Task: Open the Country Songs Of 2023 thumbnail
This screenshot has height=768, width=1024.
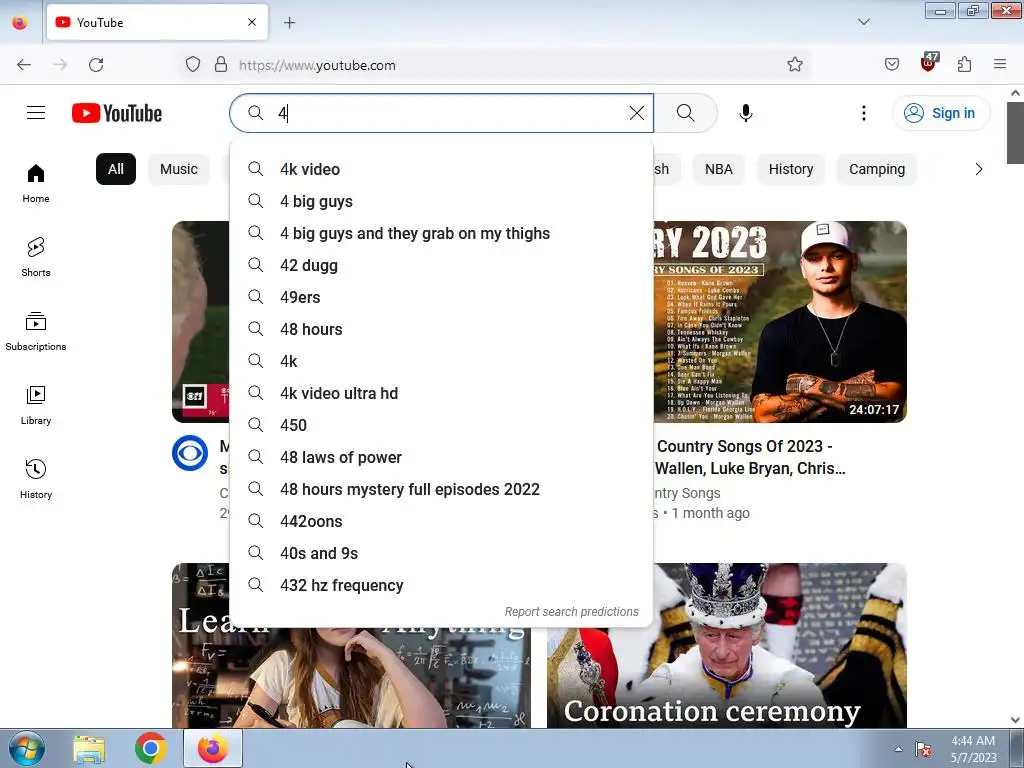Action: 780,322
